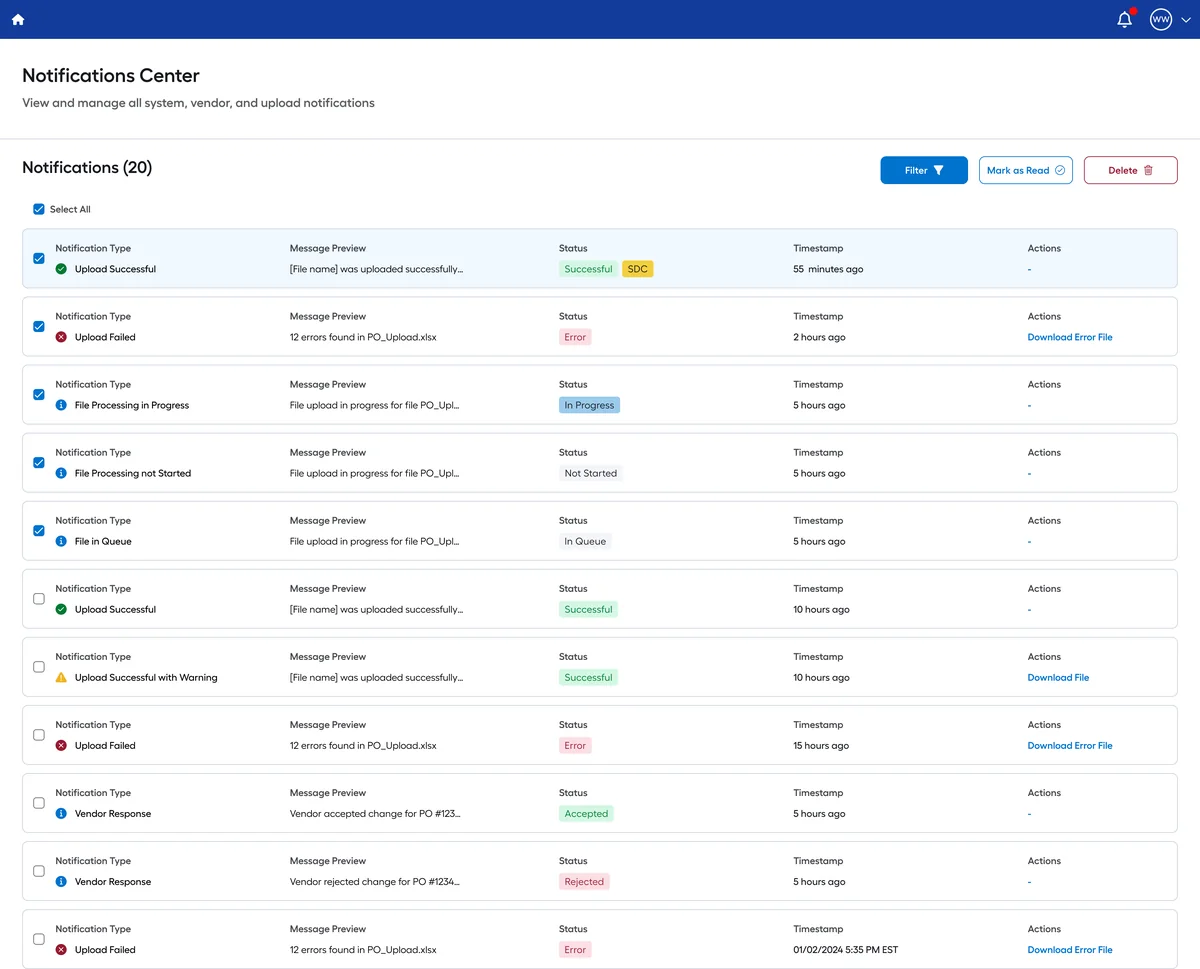Click the yellow warning triangle icon
Screen dimensions: 1200x969
tap(61, 677)
